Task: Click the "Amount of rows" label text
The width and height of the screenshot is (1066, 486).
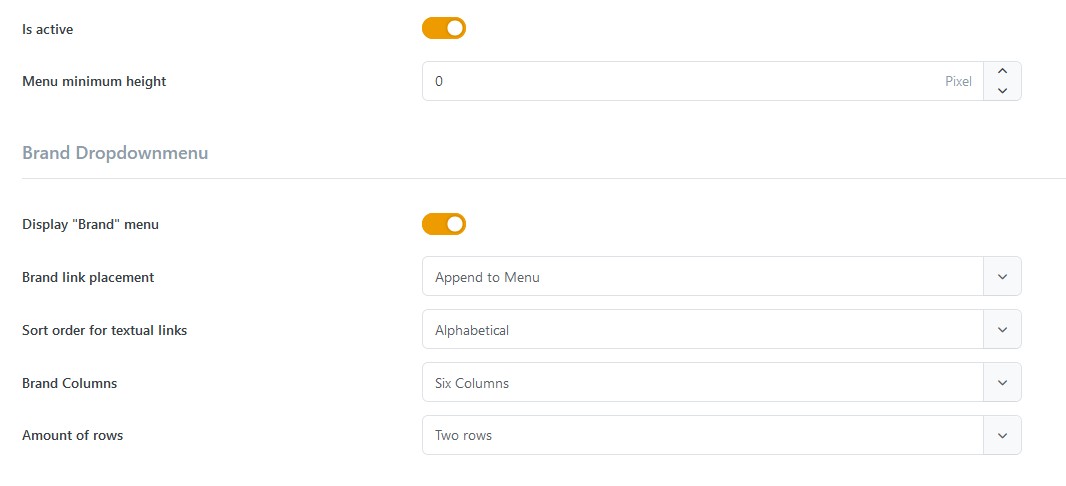Action: 72,436
